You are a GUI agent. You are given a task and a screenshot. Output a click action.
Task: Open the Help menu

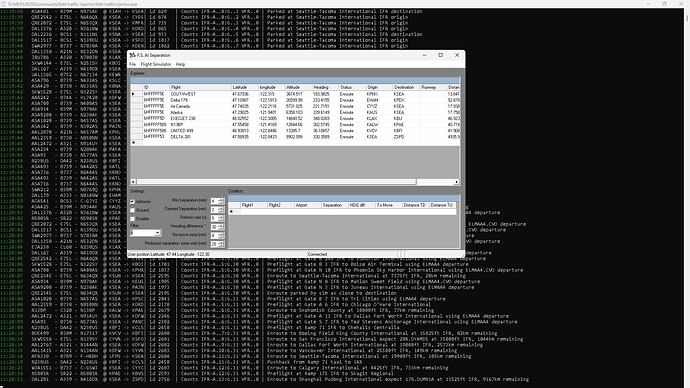point(180,64)
